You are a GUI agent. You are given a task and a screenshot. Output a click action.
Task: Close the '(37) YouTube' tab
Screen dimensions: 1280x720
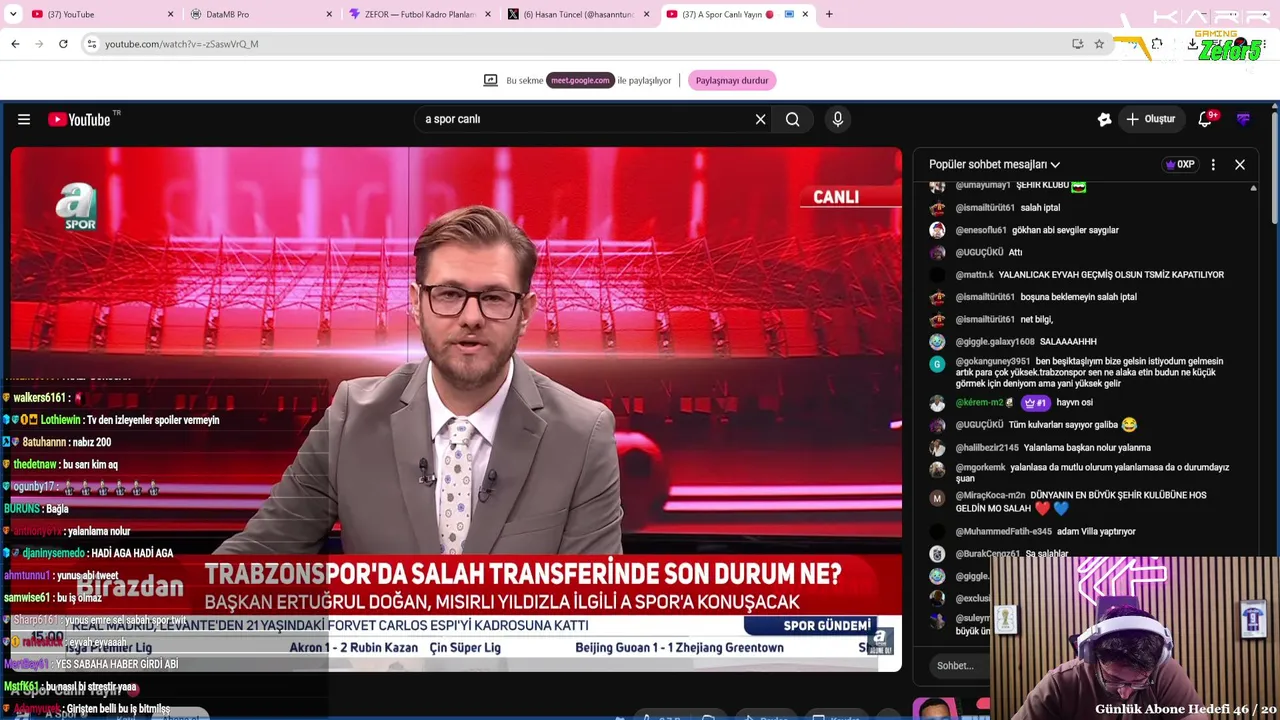tap(170, 14)
